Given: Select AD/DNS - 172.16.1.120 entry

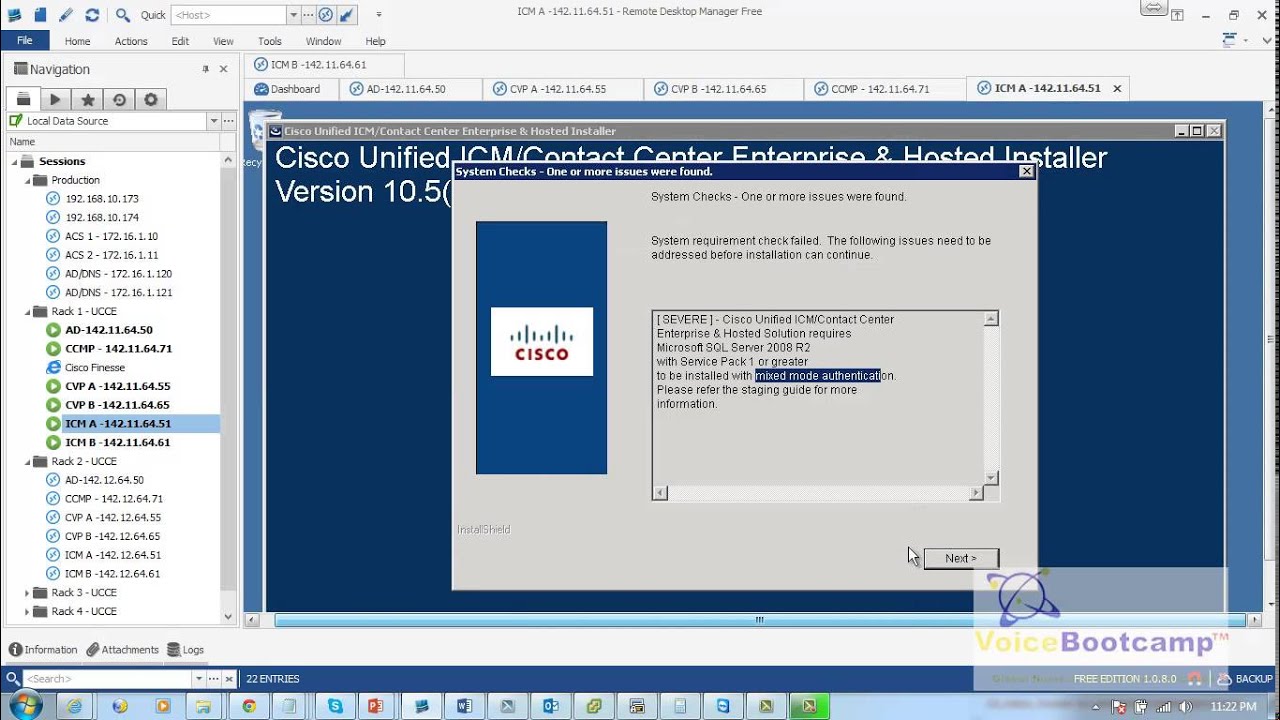Looking at the screenshot, I should click(118, 274).
